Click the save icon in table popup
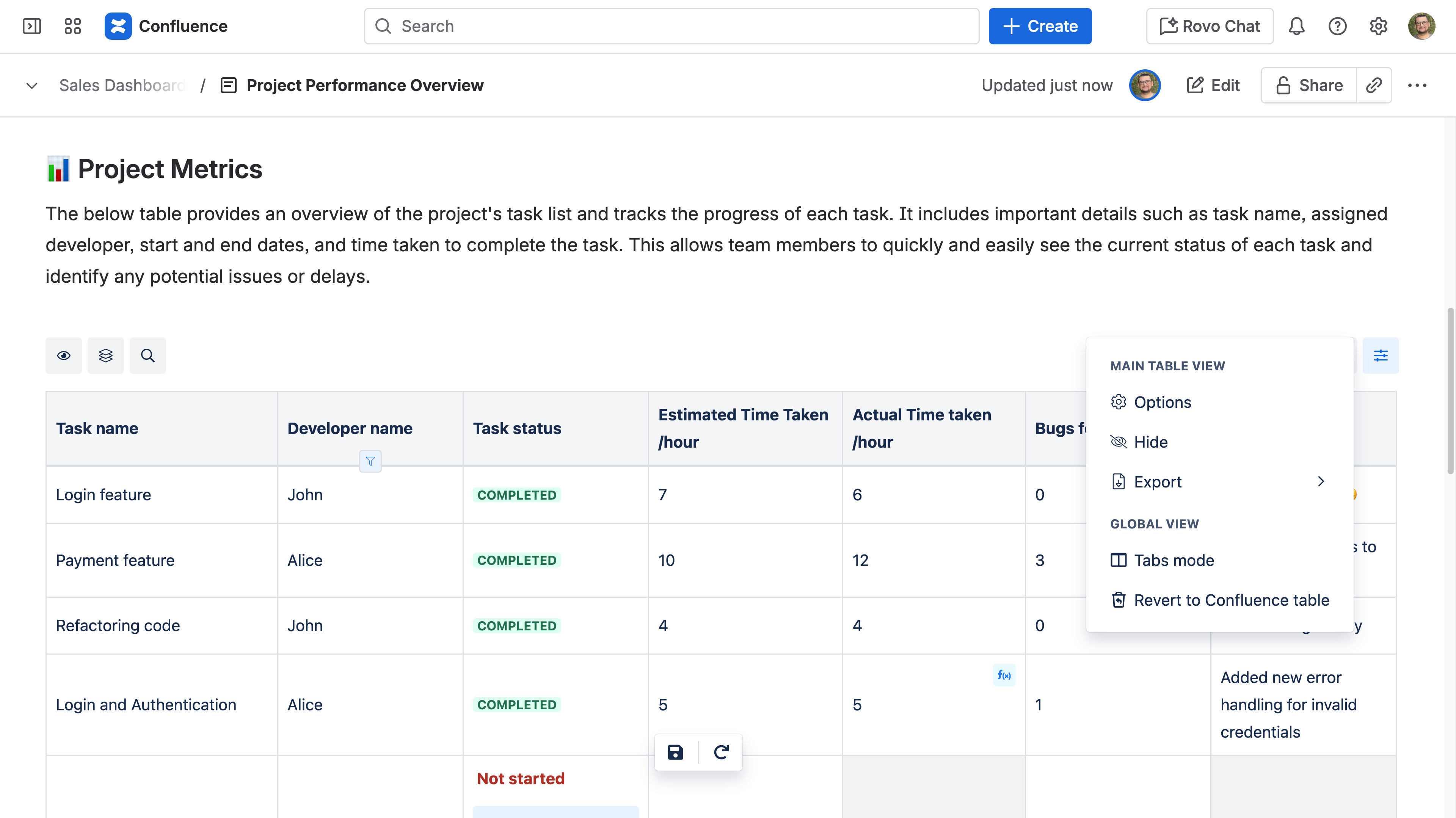Image resolution: width=1456 pixels, height=818 pixels. point(675,752)
